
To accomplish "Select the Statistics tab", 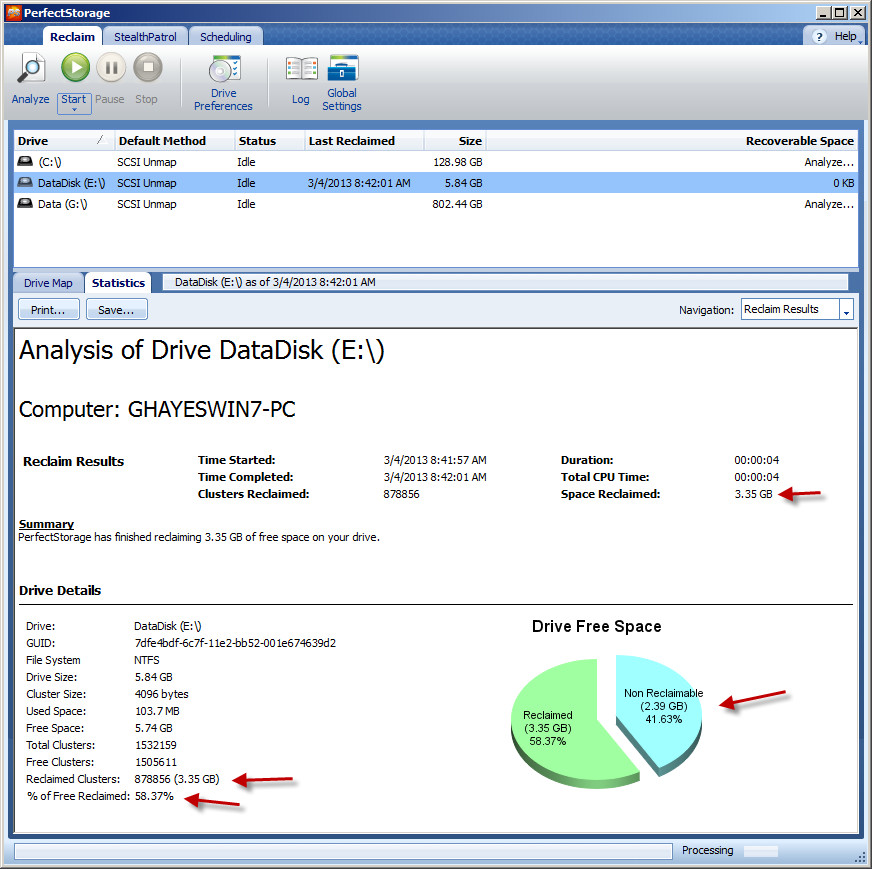I will coord(118,283).
